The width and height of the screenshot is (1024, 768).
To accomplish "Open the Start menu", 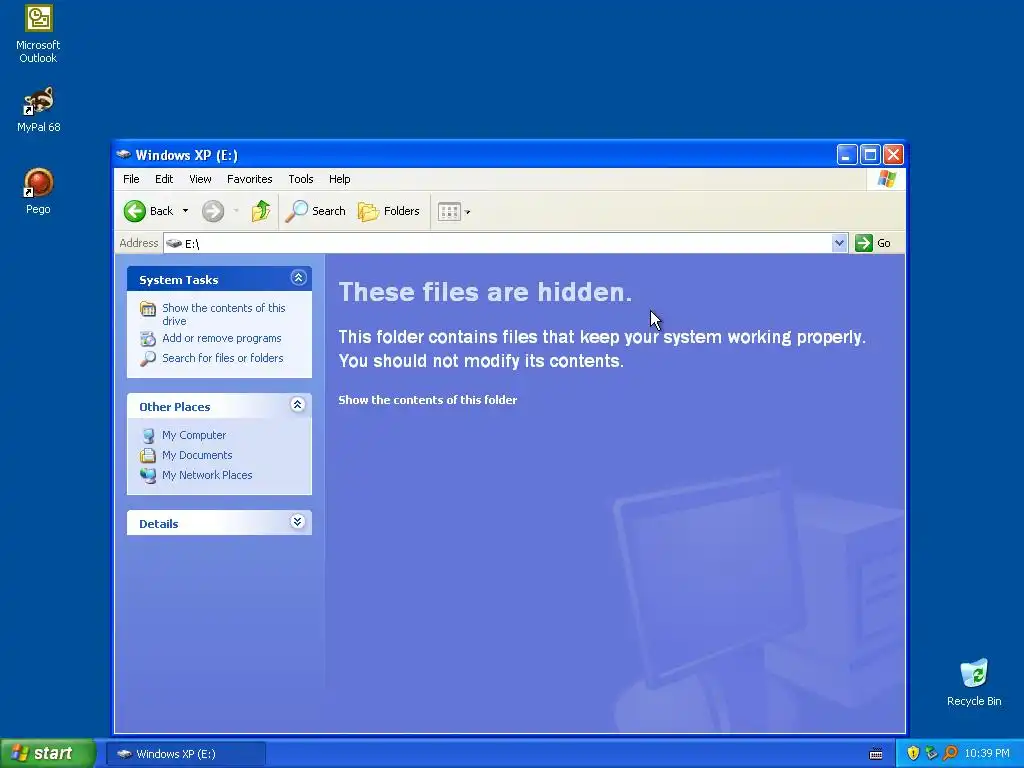I will pyautogui.click(x=47, y=754).
